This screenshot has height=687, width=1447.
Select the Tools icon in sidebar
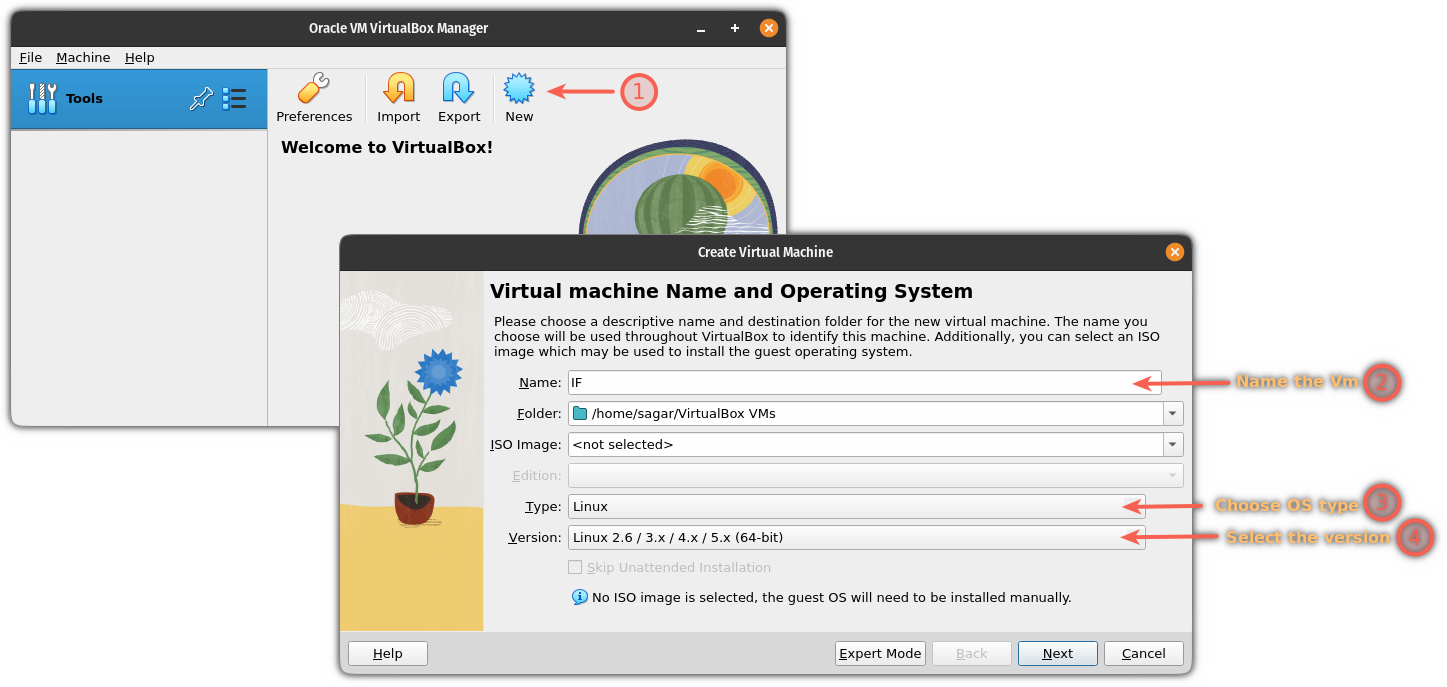(x=42, y=99)
